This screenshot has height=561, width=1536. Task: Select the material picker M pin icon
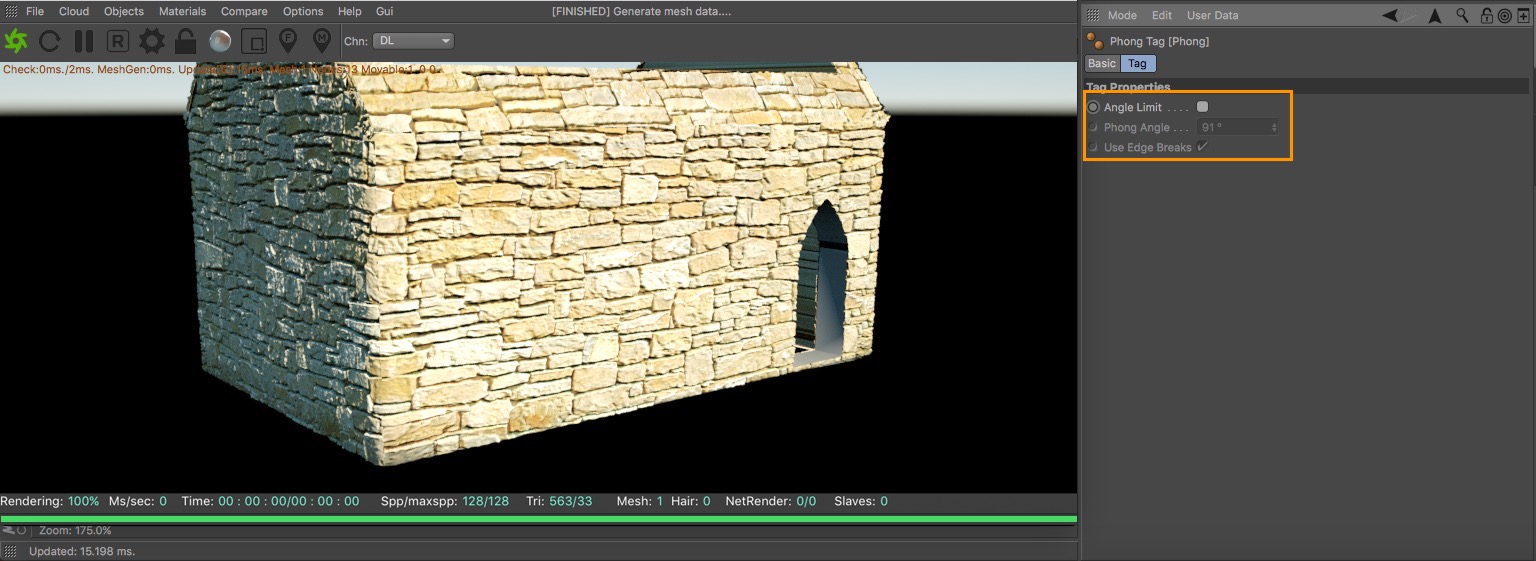pyautogui.click(x=322, y=41)
